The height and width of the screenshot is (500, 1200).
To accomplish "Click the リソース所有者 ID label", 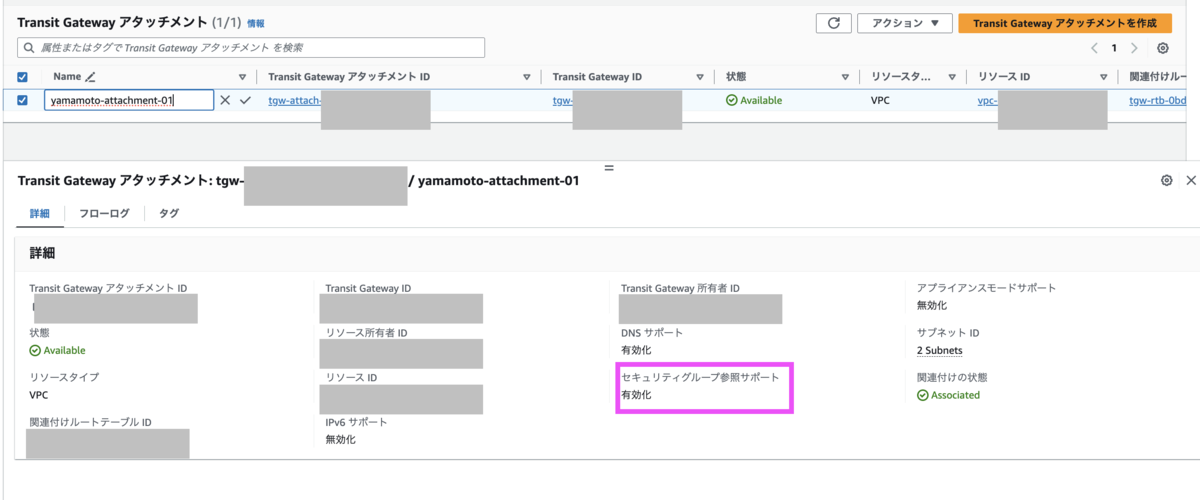I will 366,332.
